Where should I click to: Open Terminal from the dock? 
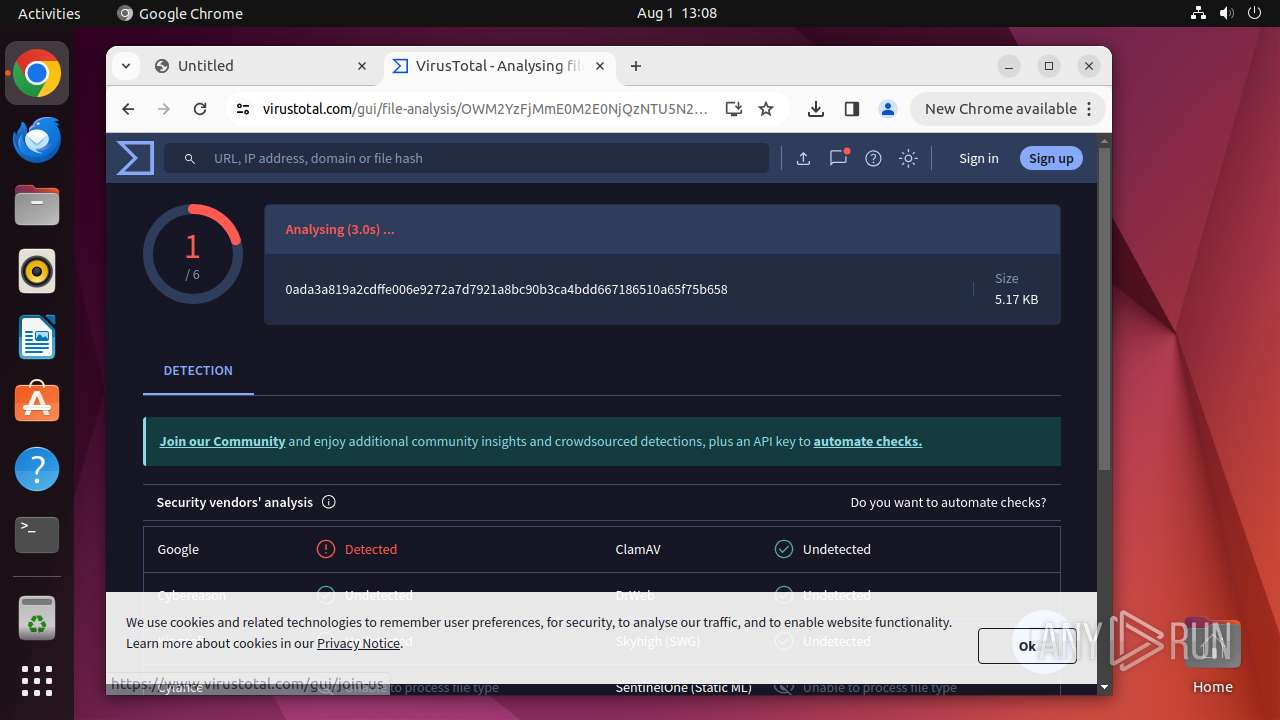click(37, 535)
